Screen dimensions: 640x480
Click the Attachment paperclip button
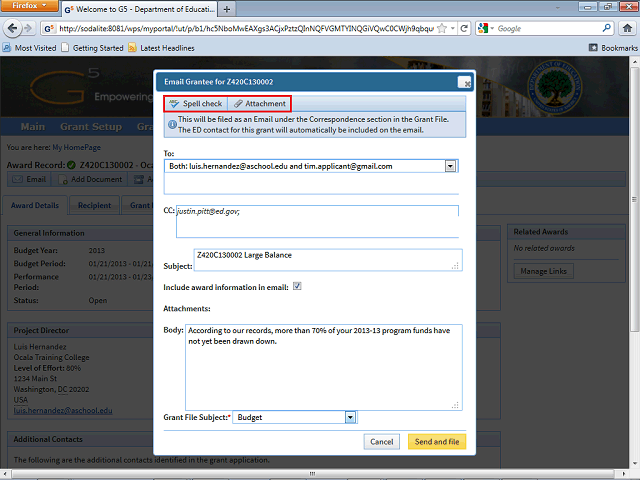point(259,104)
